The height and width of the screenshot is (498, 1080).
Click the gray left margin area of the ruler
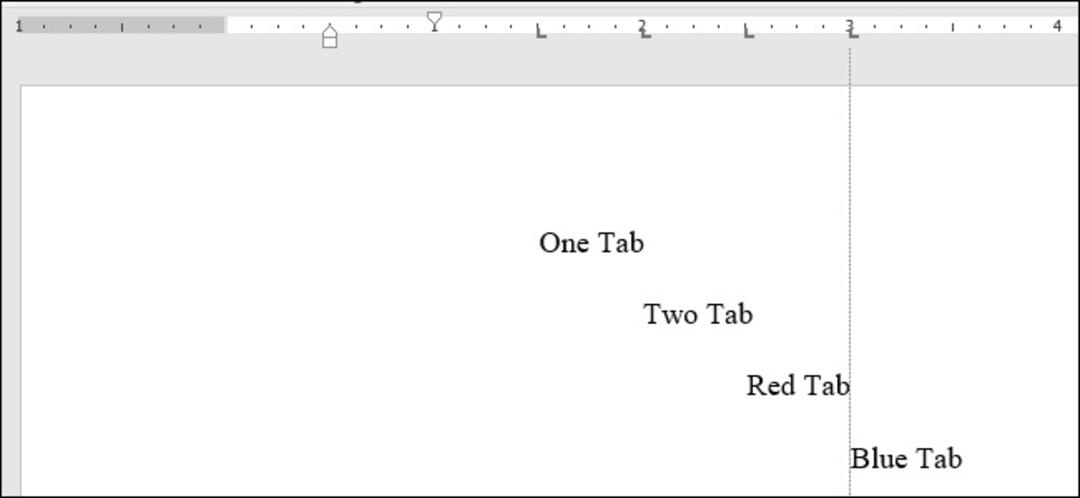pos(121,25)
